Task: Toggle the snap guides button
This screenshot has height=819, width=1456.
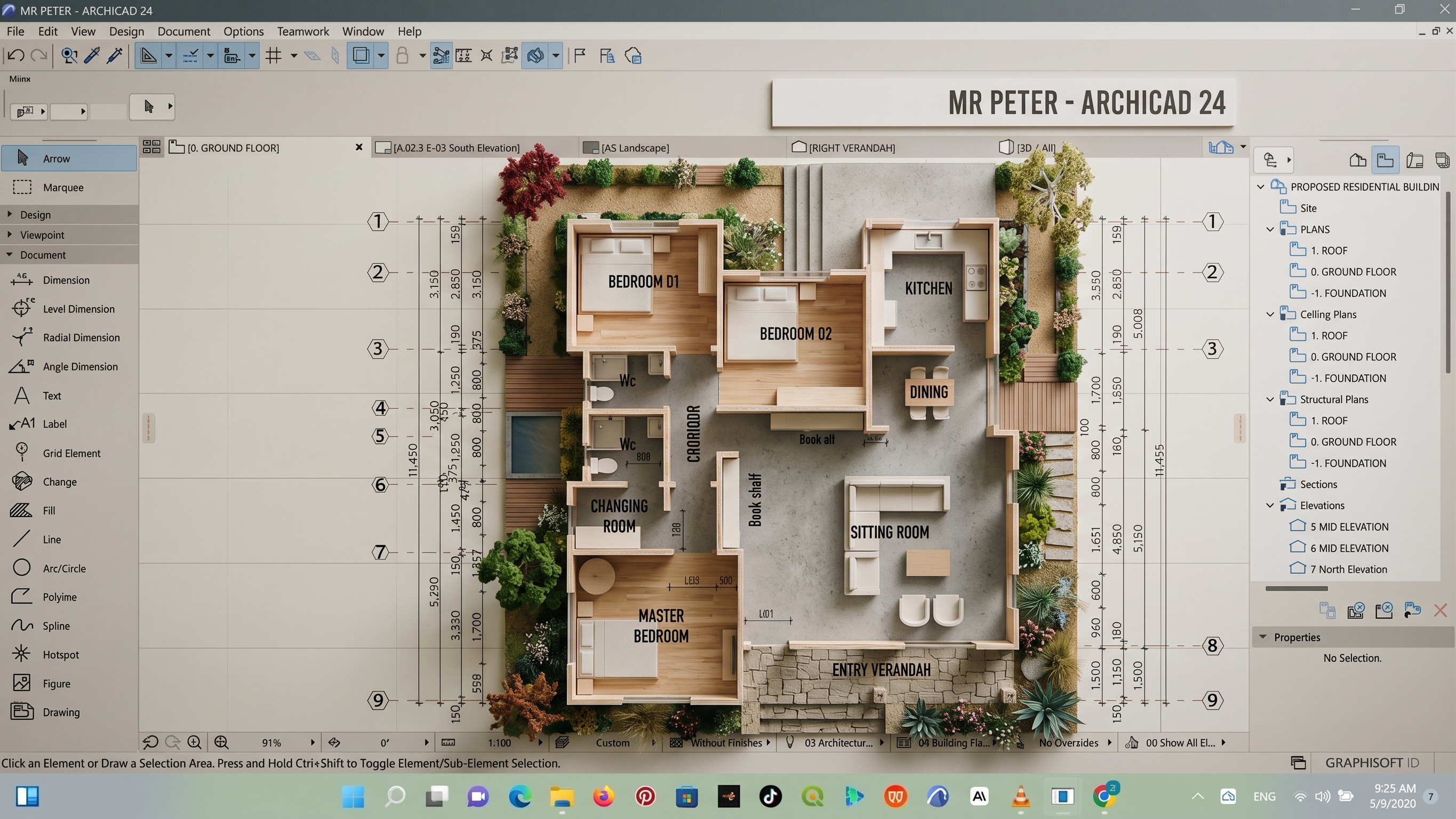Action: click(190, 55)
